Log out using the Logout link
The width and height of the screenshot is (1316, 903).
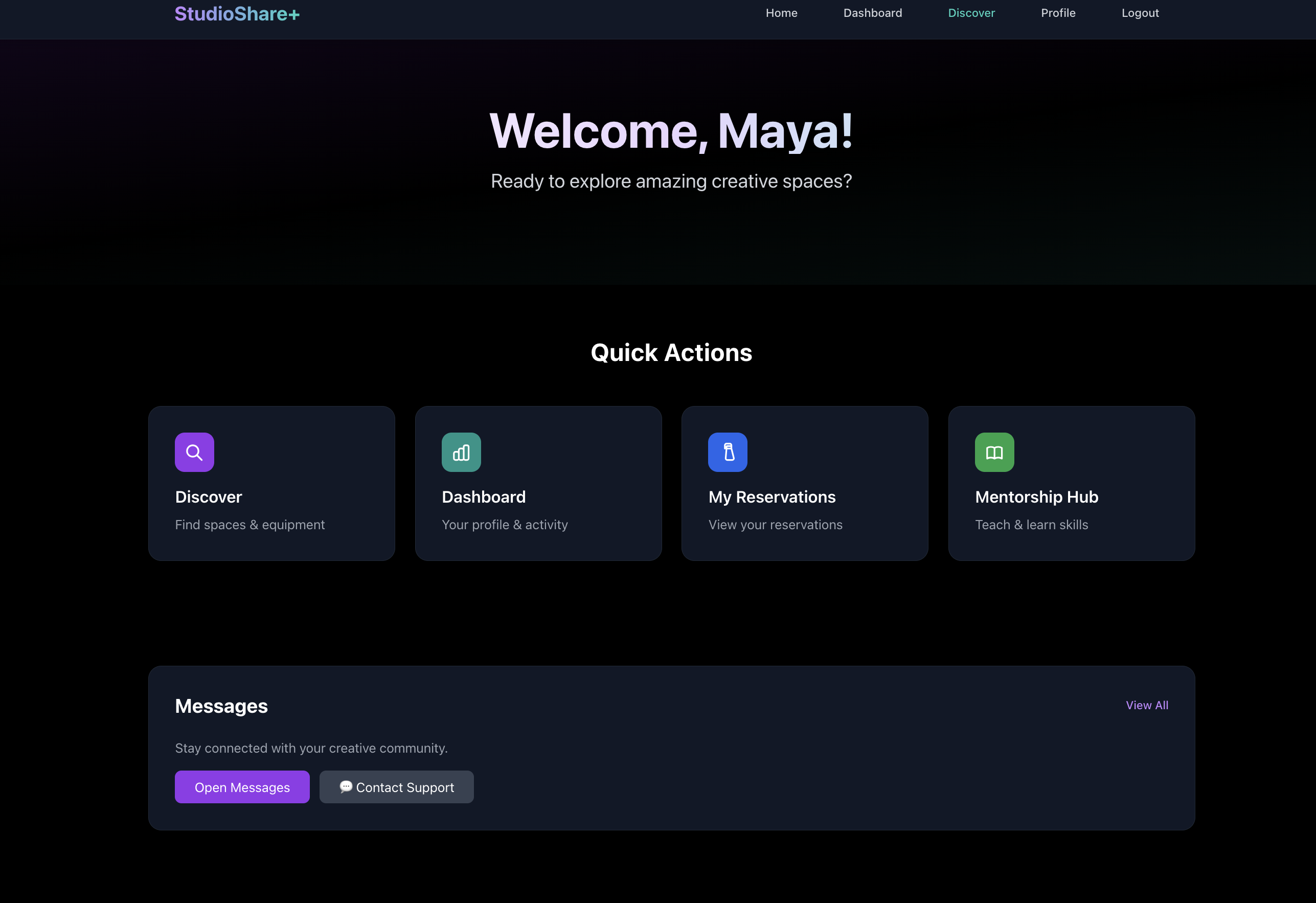coord(1139,13)
